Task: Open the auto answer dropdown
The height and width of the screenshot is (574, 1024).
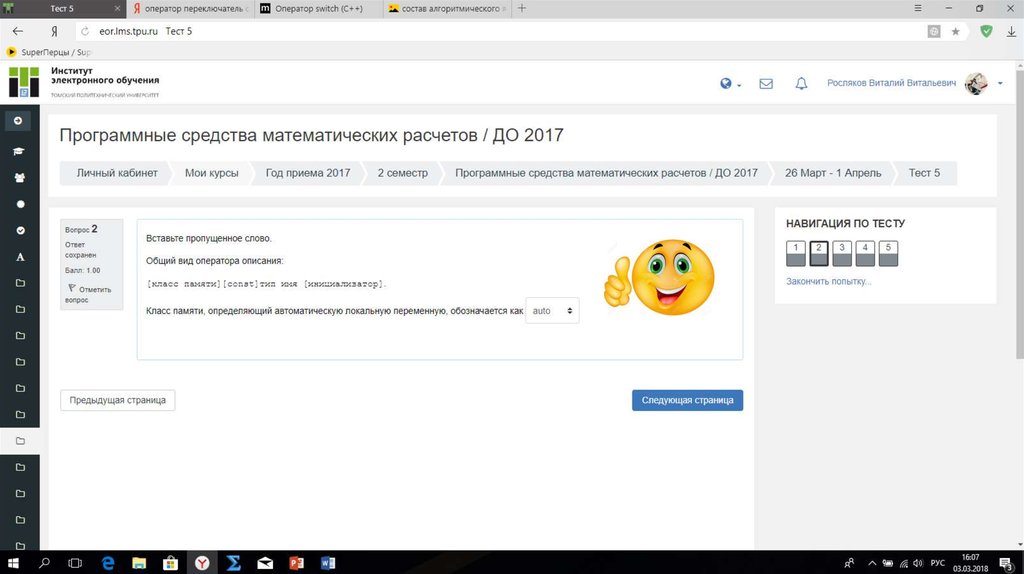Action: pyautogui.click(x=552, y=311)
